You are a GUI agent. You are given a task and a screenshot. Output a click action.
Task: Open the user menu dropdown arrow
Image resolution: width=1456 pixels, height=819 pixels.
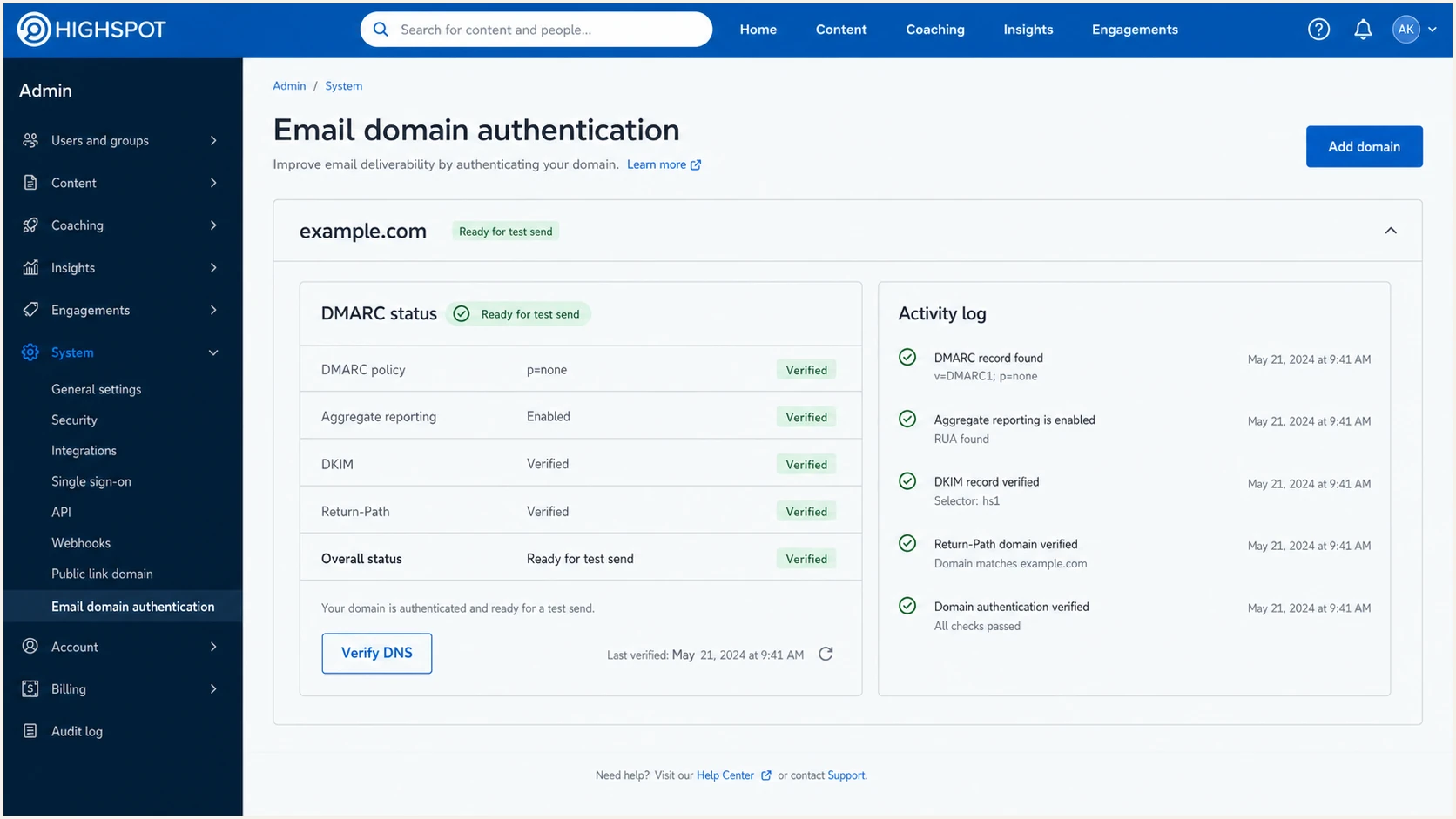[1432, 30]
